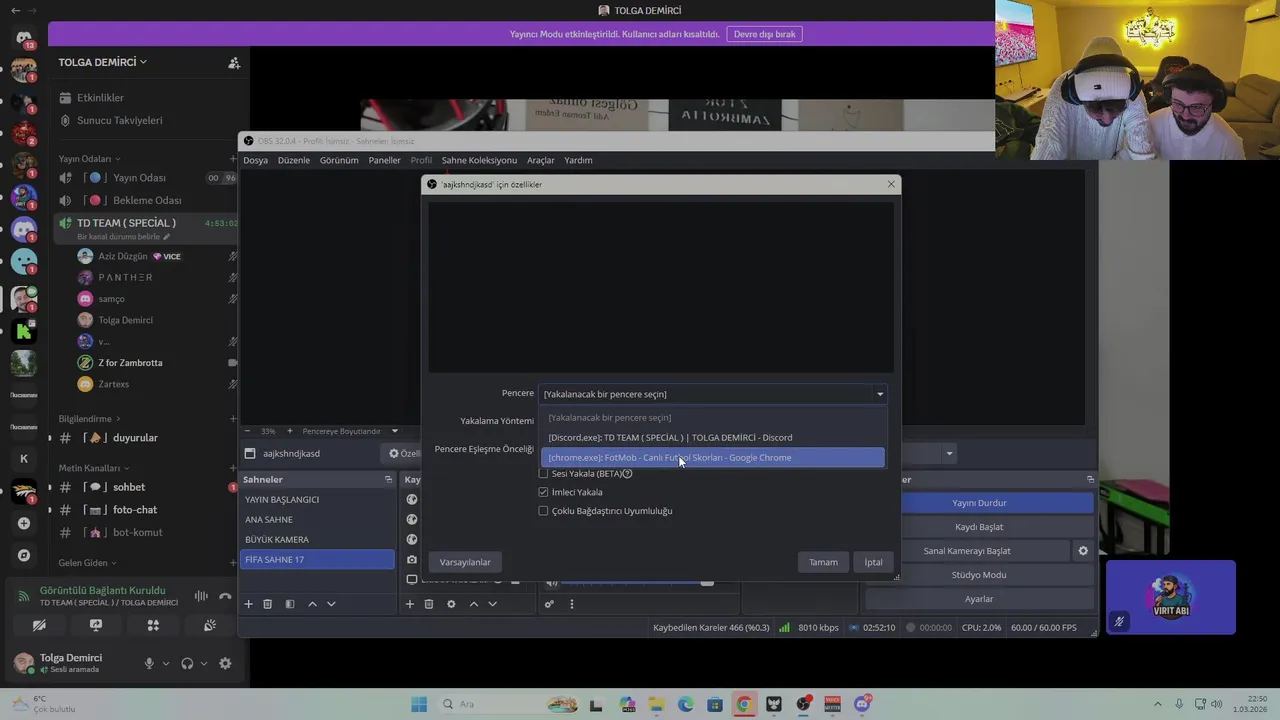Open Düzenle menu in OBS
1280x720 pixels.
click(294, 160)
